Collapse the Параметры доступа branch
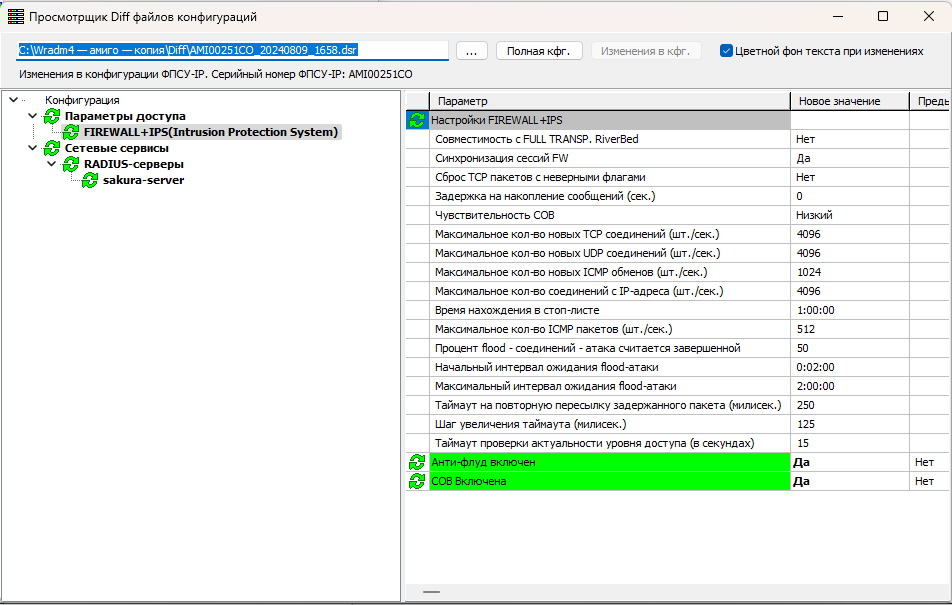952x605 pixels. [32, 116]
